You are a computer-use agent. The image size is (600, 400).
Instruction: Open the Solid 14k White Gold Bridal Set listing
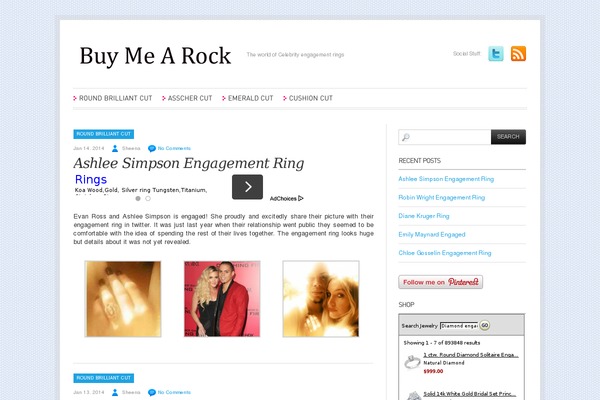(x=470, y=394)
